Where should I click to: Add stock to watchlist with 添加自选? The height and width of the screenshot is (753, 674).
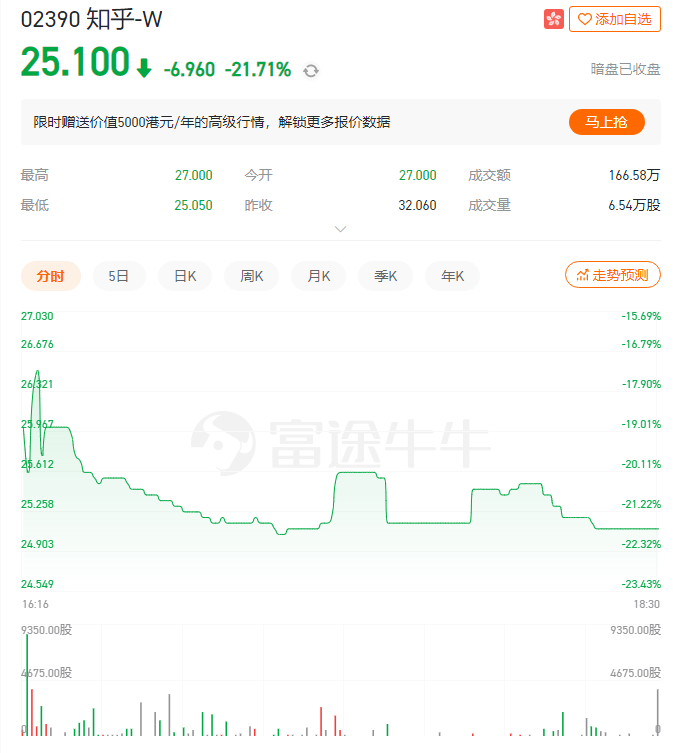614,19
